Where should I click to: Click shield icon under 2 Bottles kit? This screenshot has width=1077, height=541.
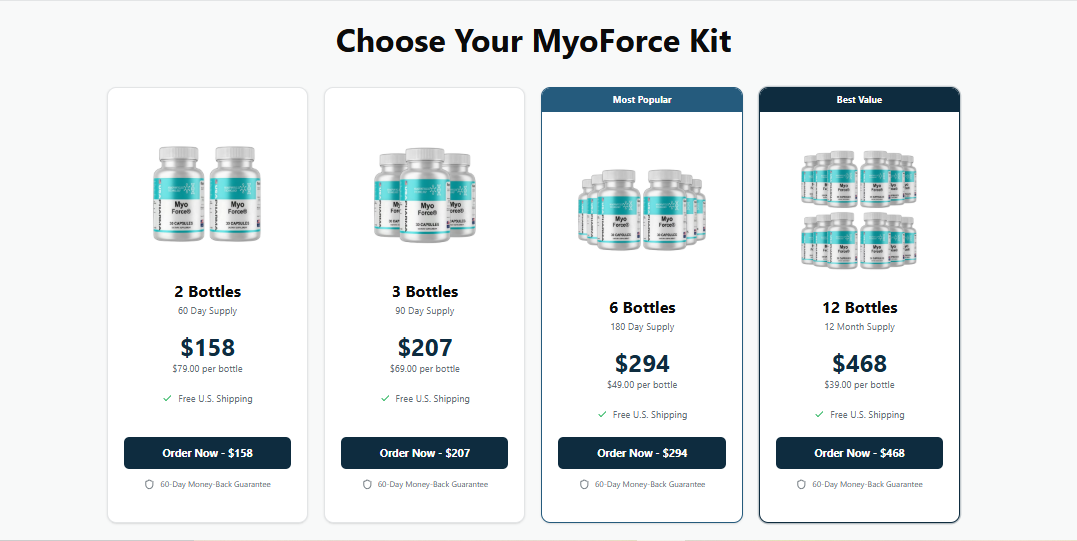(x=150, y=484)
